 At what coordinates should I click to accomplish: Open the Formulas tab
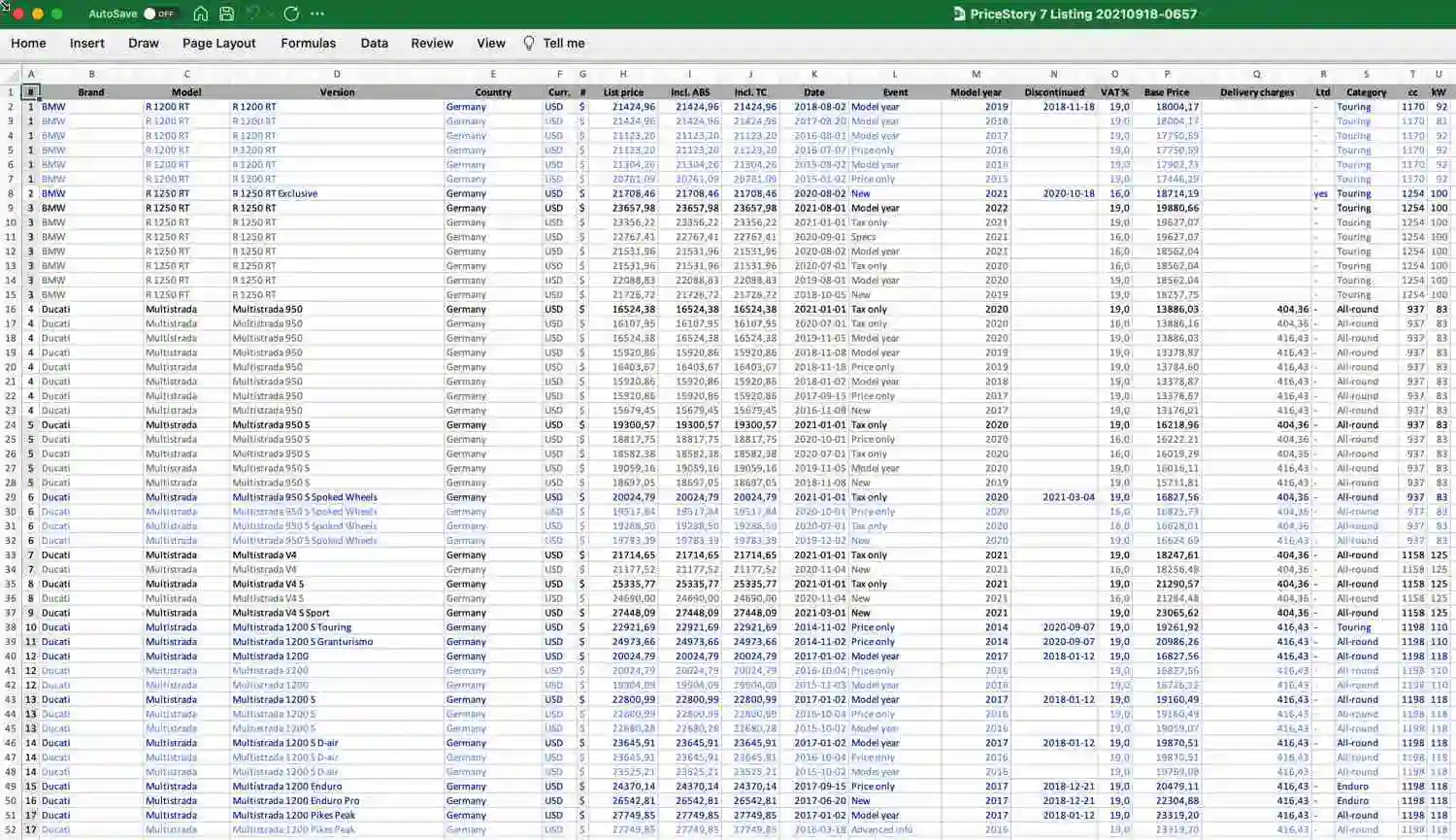[x=309, y=44]
